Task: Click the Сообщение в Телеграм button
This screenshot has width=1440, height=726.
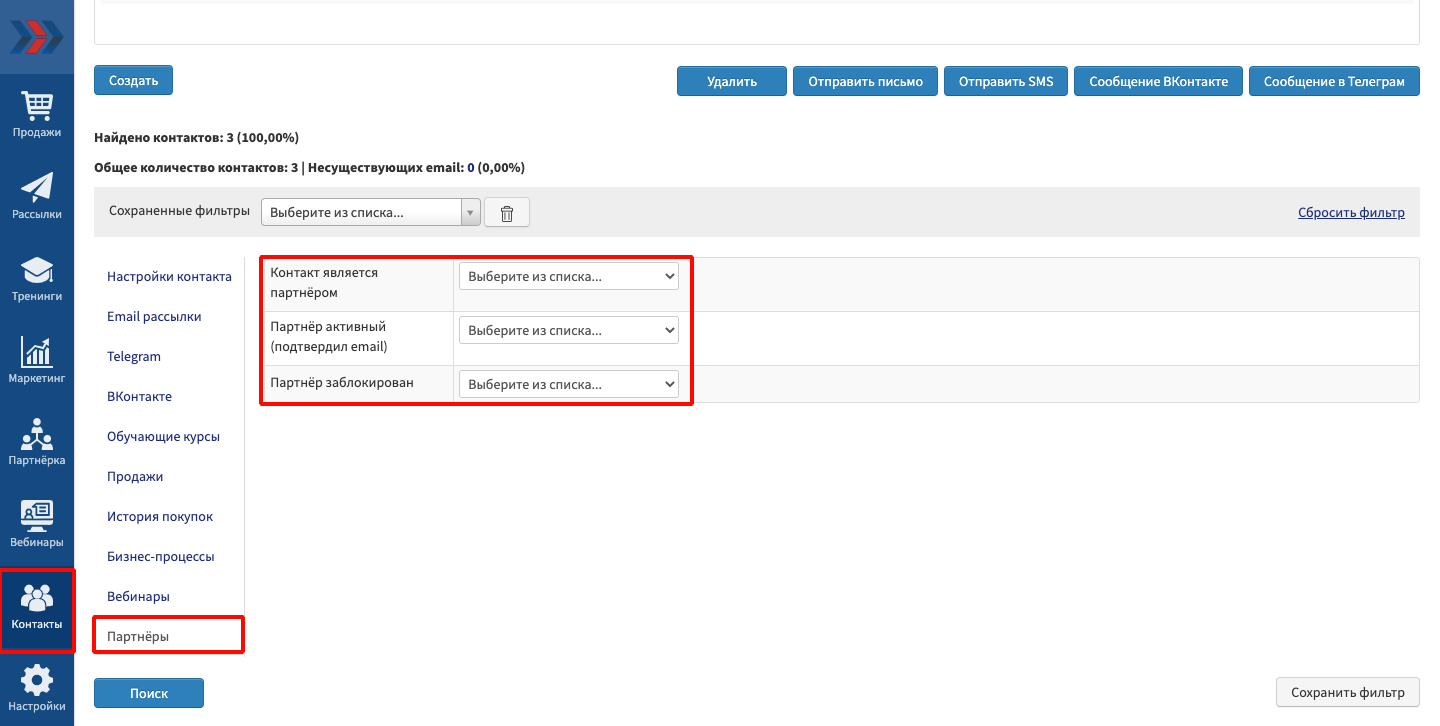Action: coord(1334,82)
